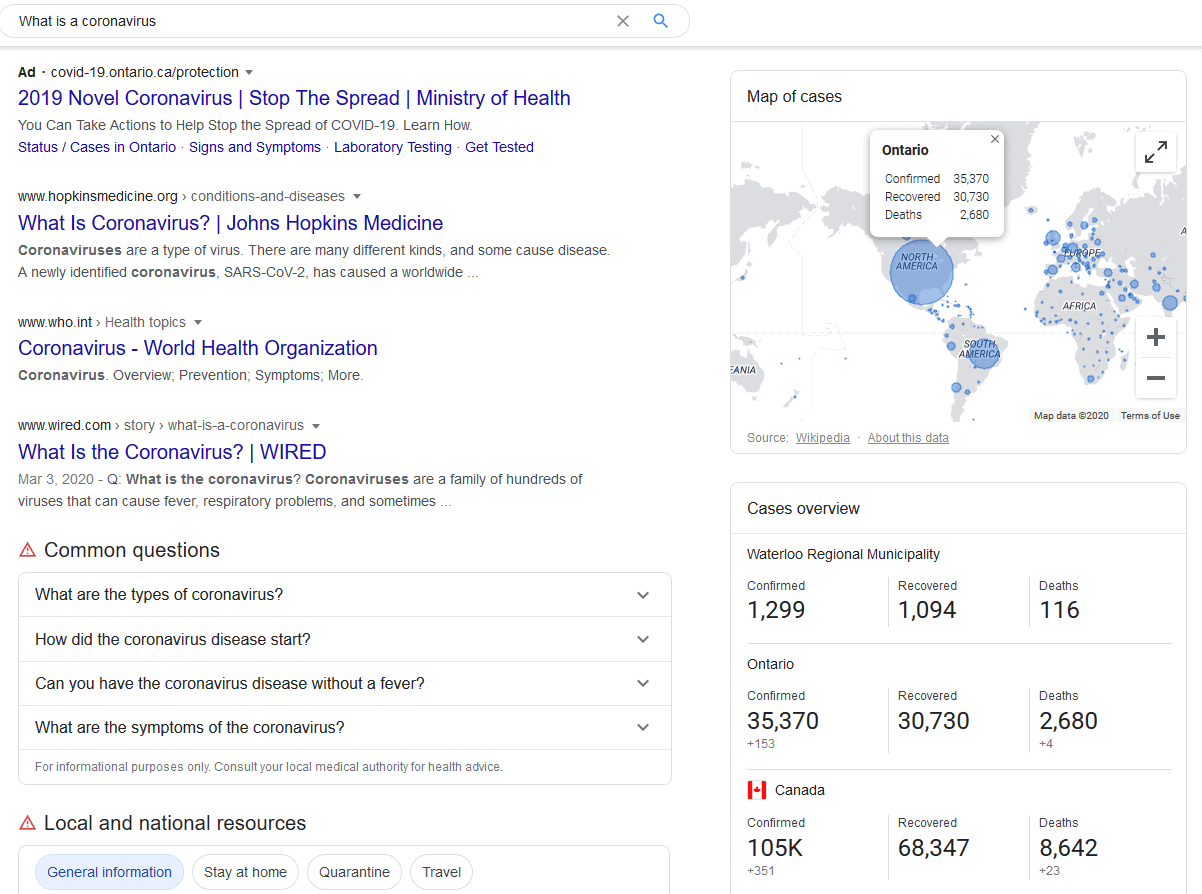Click the 'For informational purposes only' disclaimer
The height and width of the screenshot is (894, 1202).
268,767
